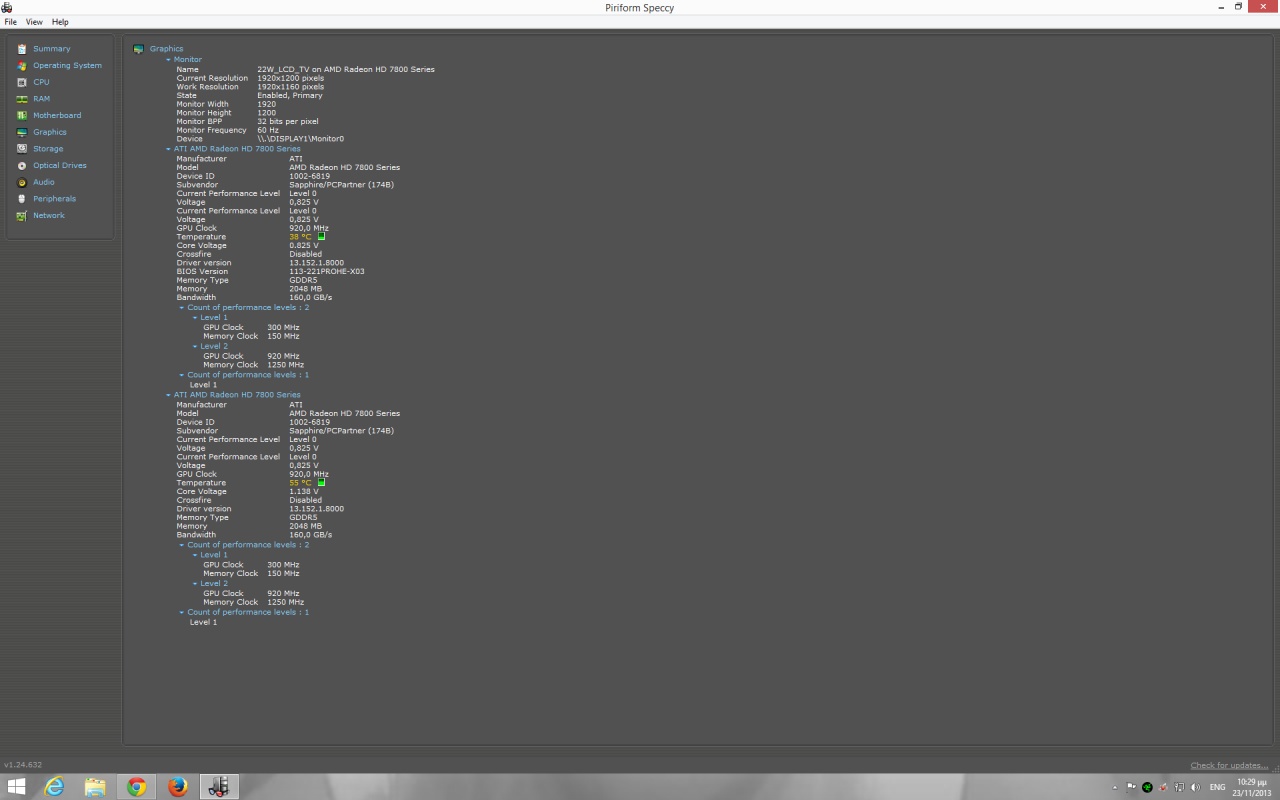Screen dimensions: 1280x800
Task: Open File Explorer from the taskbar
Action: (95, 787)
